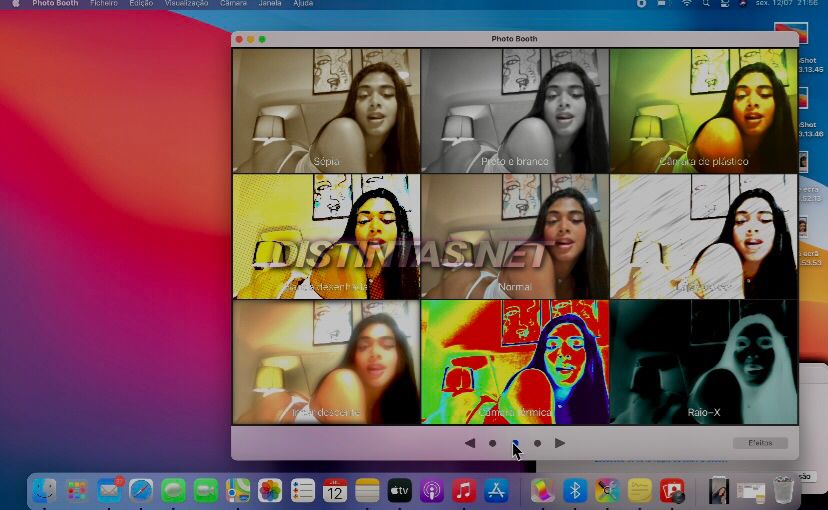Screen dimensions: 828x510
Task: Open FaceTime in the Dock
Action: (205, 490)
